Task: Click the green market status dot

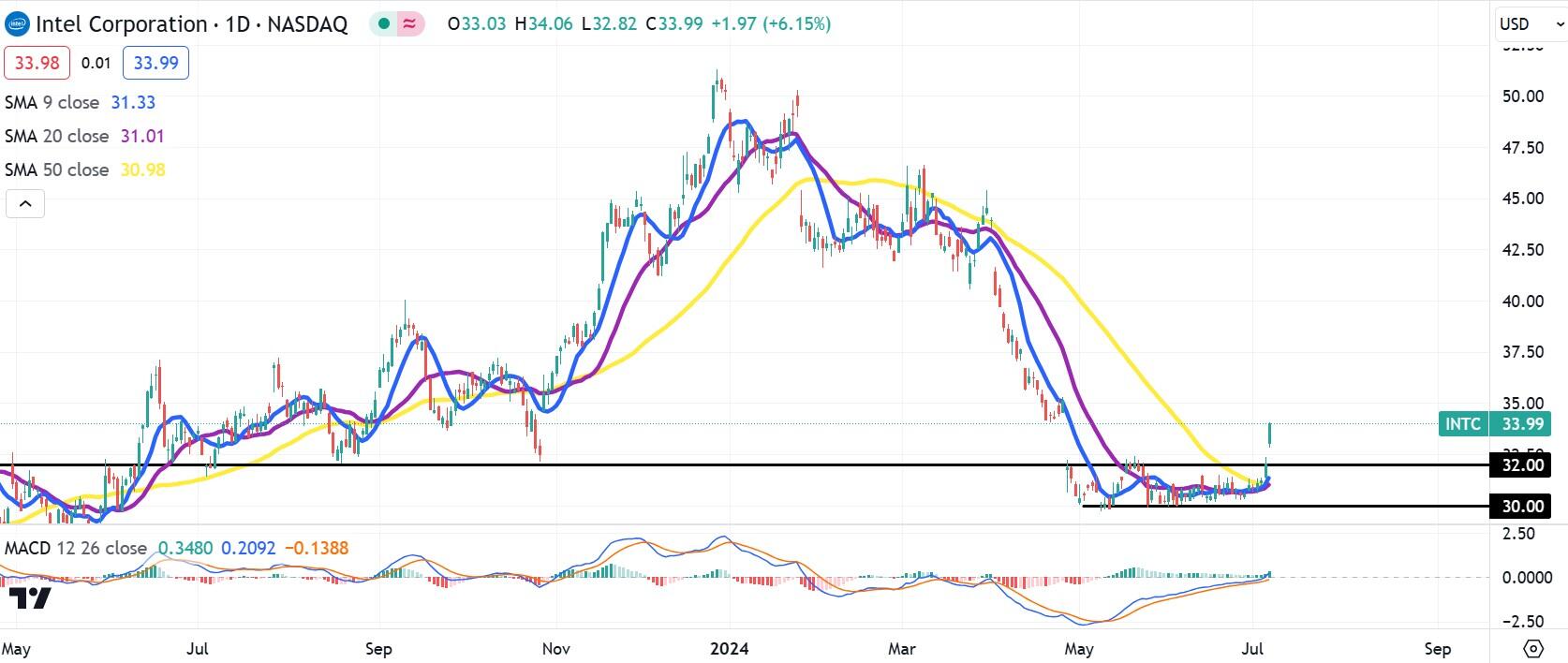Action: pyautogui.click(x=384, y=24)
